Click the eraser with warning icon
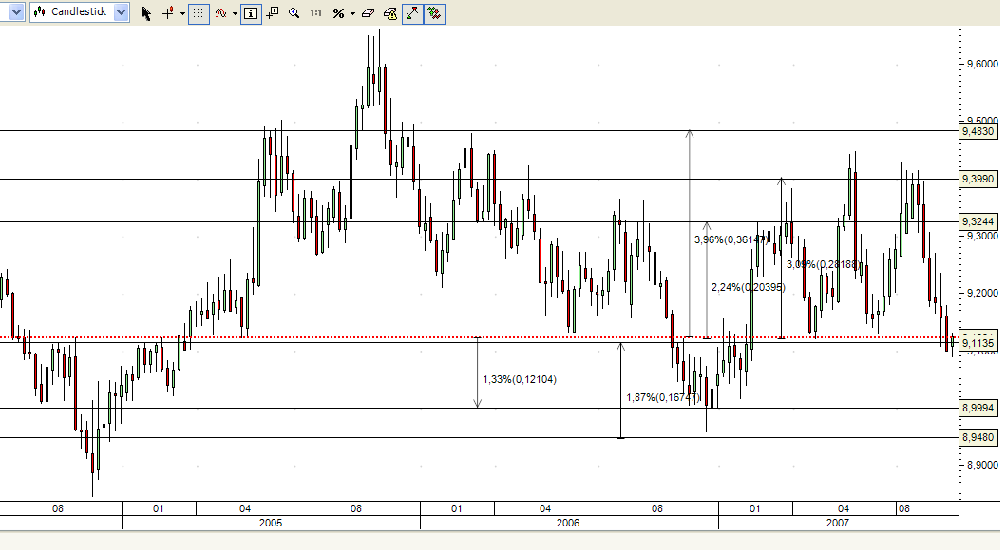The width and height of the screenshot is (1000, 550). click(390, 13)
